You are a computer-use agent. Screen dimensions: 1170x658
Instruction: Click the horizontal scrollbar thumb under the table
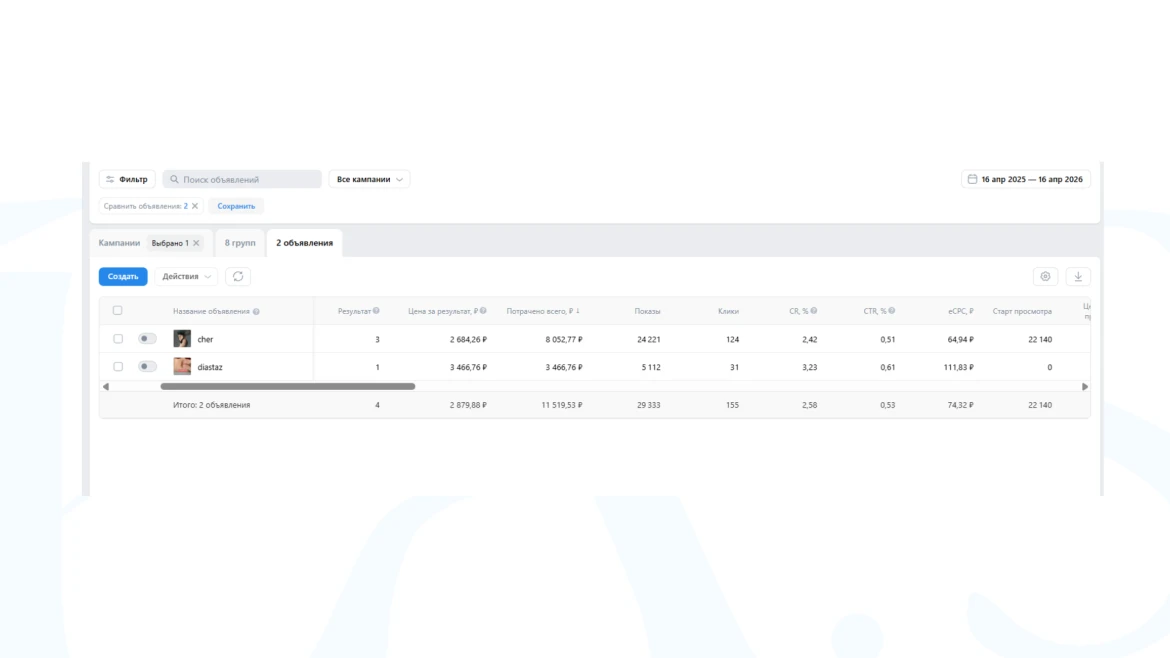click(x=288, y=386)
